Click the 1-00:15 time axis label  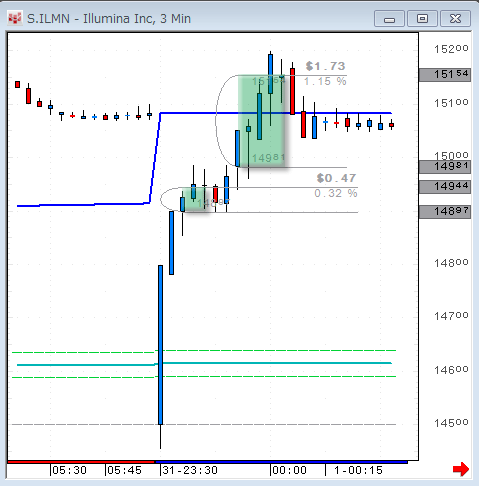[x=358, y=470]
